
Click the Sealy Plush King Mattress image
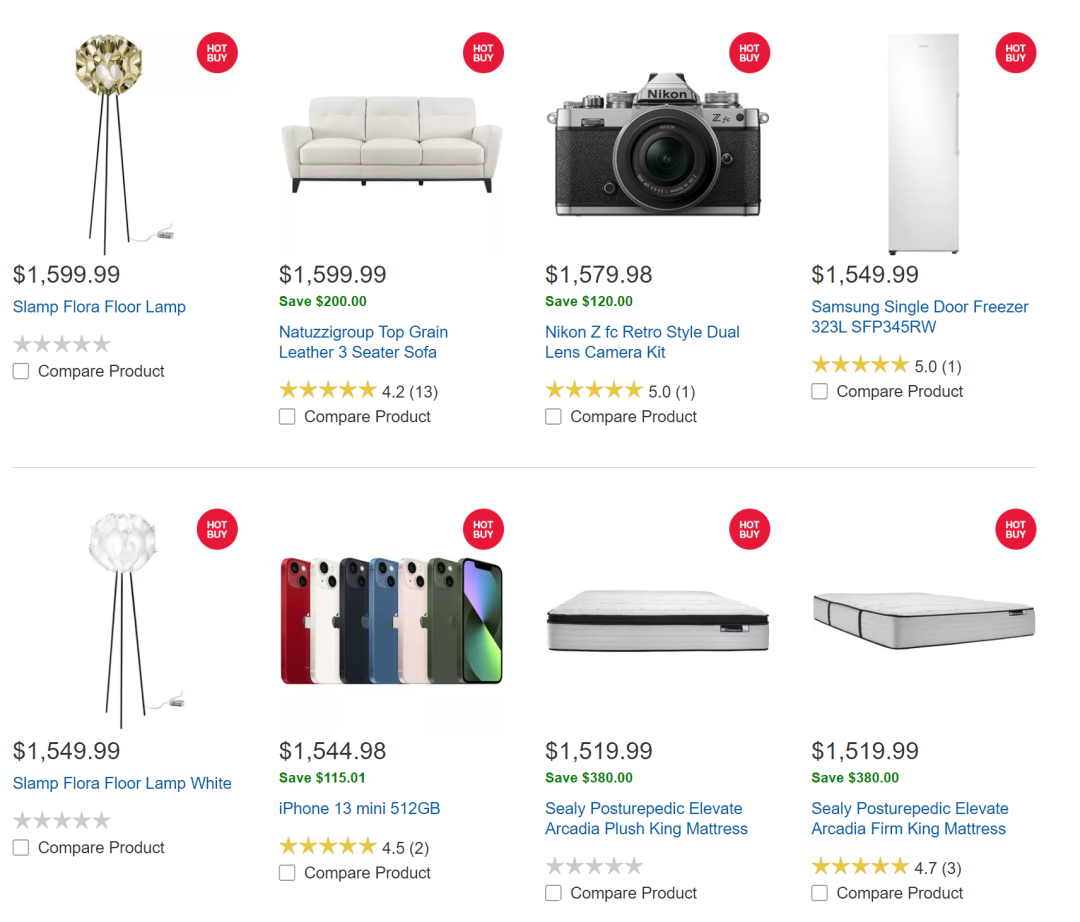point(658,620)
